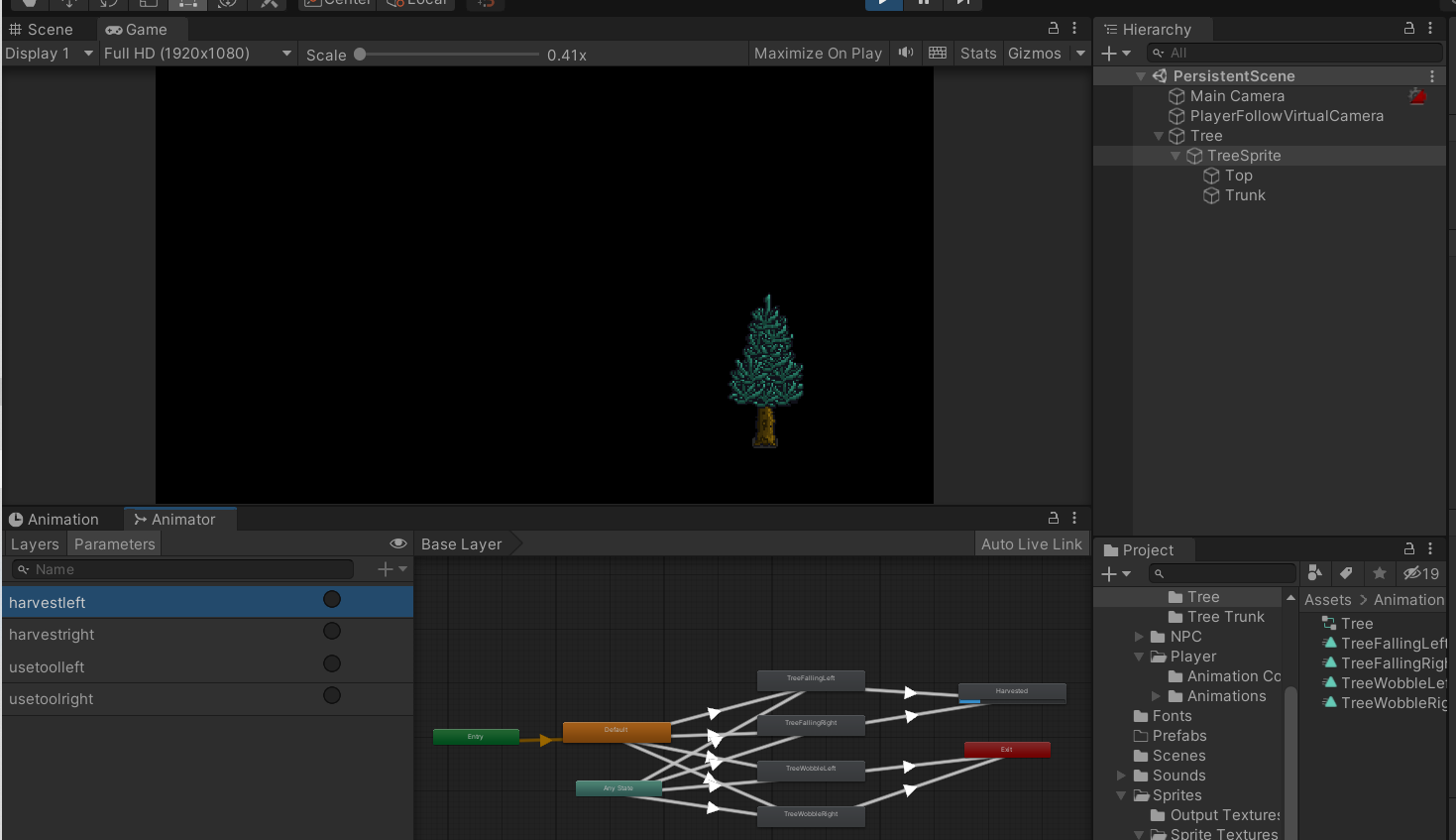Select the Any State node
This screenshot has height=840, width=1456.
[x=618, y=788]
